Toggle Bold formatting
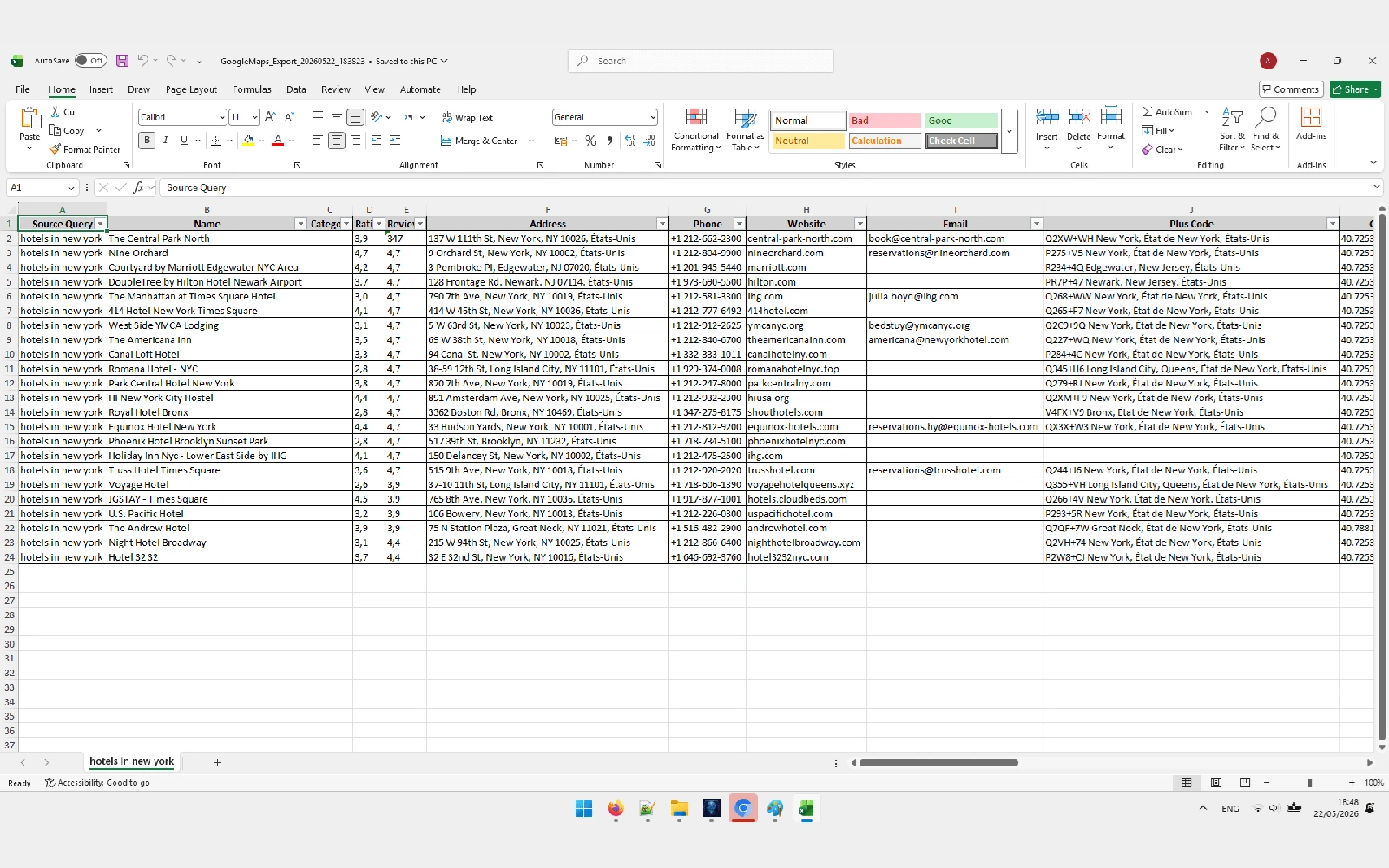This screenshot has height=868, width=1389. (147, 141)
